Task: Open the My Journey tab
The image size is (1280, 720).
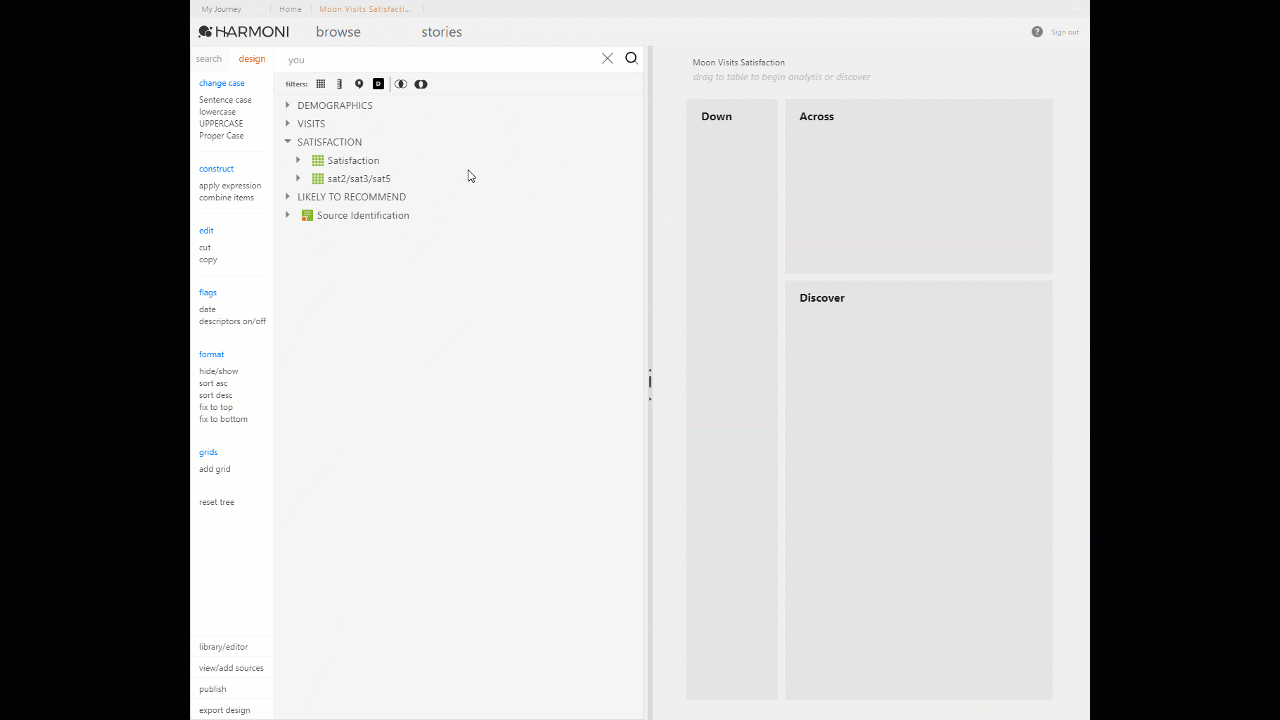Action: tap(221, 9)
